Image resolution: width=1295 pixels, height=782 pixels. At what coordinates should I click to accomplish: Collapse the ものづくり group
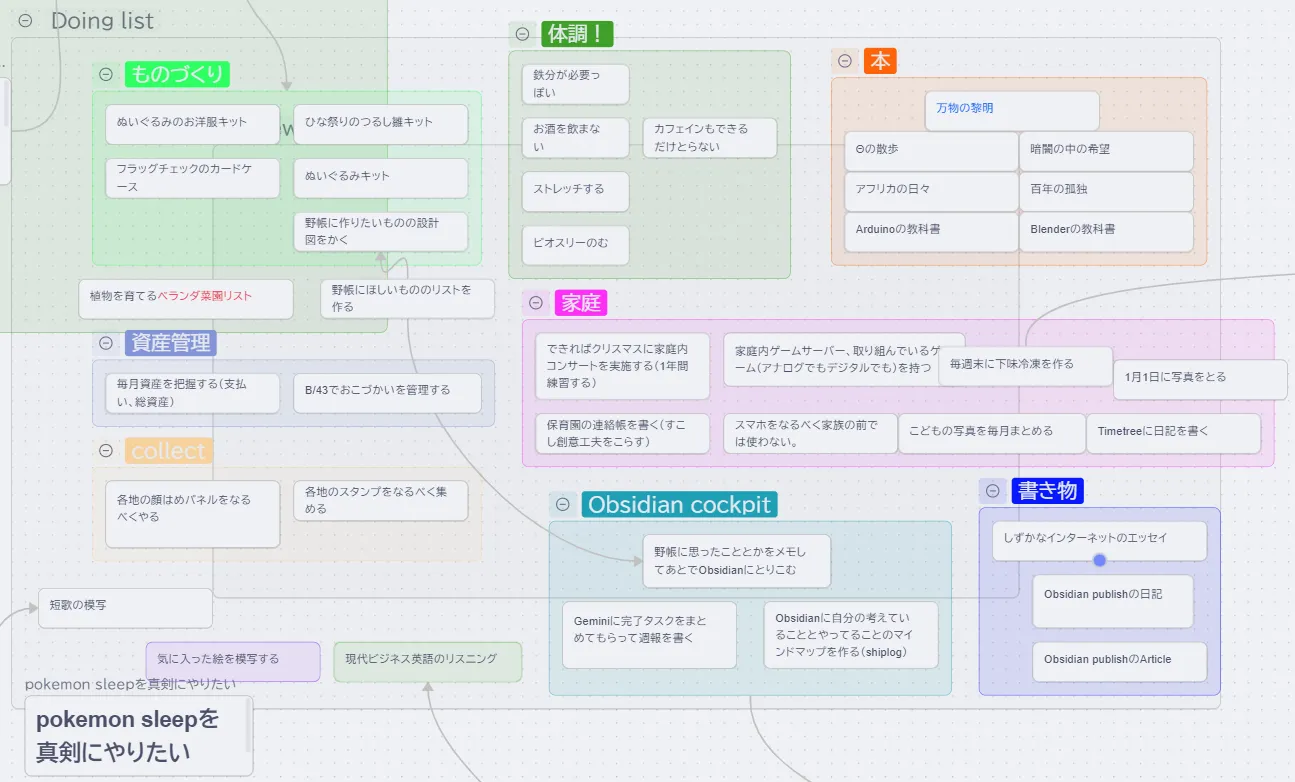click(106, 74)
